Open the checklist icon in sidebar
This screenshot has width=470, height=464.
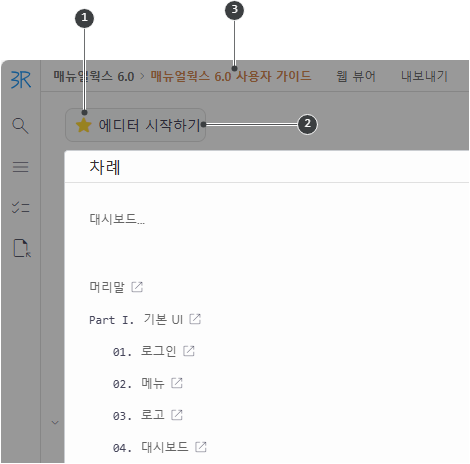(x=20, y=207)
